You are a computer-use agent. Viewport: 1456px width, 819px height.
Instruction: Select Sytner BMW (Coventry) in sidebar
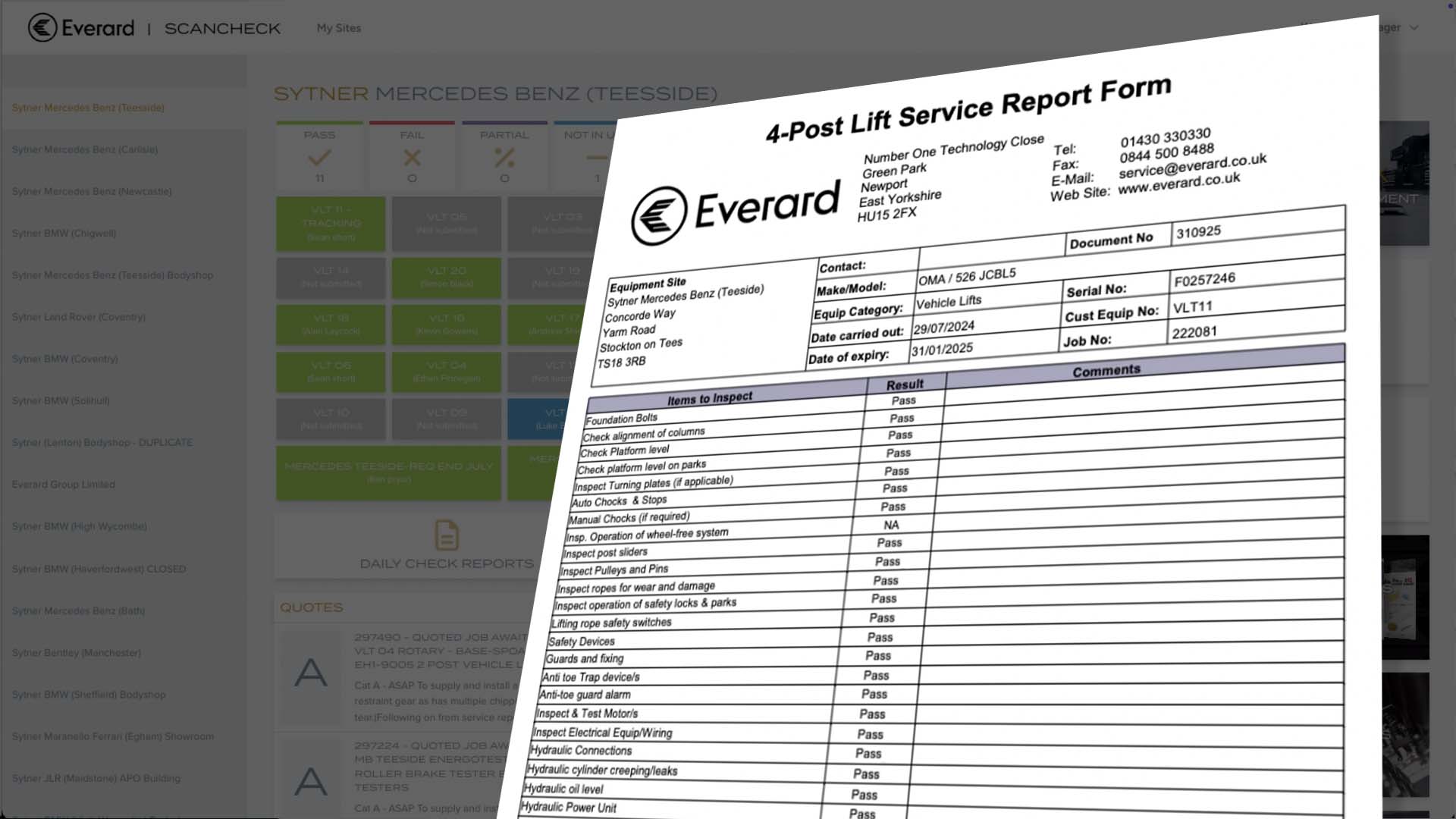[x=64, y=359]
